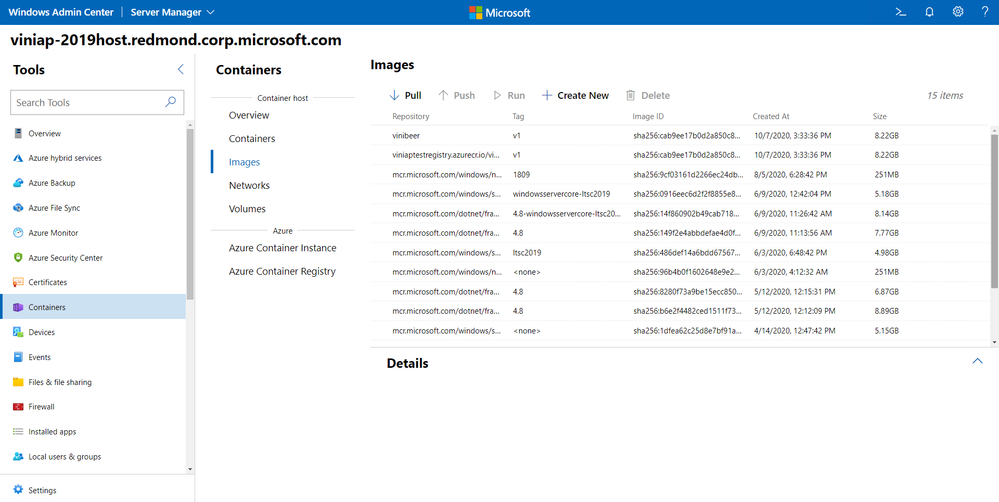The image size is (999, 502).
Task: Click the Run button
Action: 509,96
